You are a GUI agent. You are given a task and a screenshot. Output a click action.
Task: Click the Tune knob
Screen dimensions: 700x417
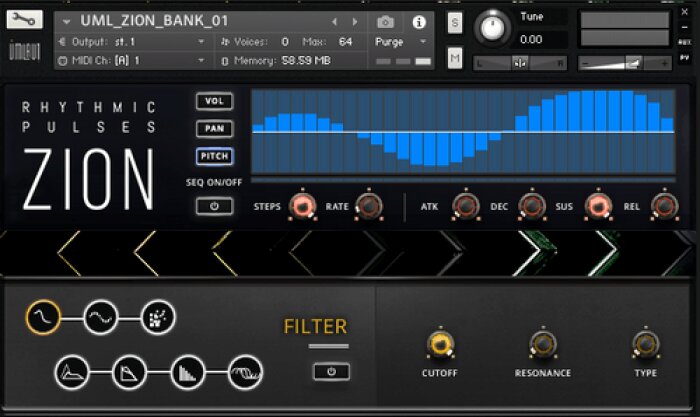492,27
